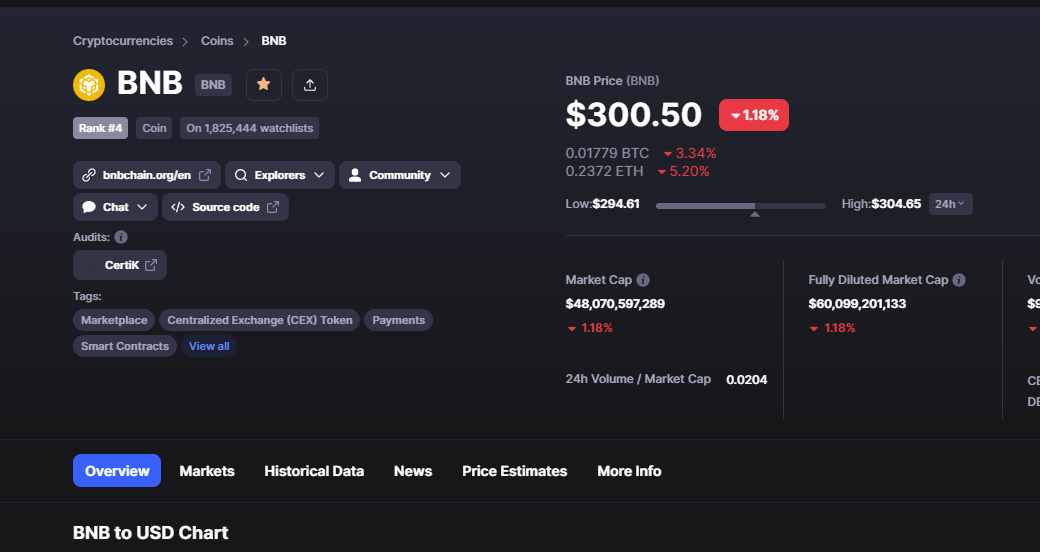Click the 0.0204 volume ratio value
1040x552 pixels.
[746, 380]
